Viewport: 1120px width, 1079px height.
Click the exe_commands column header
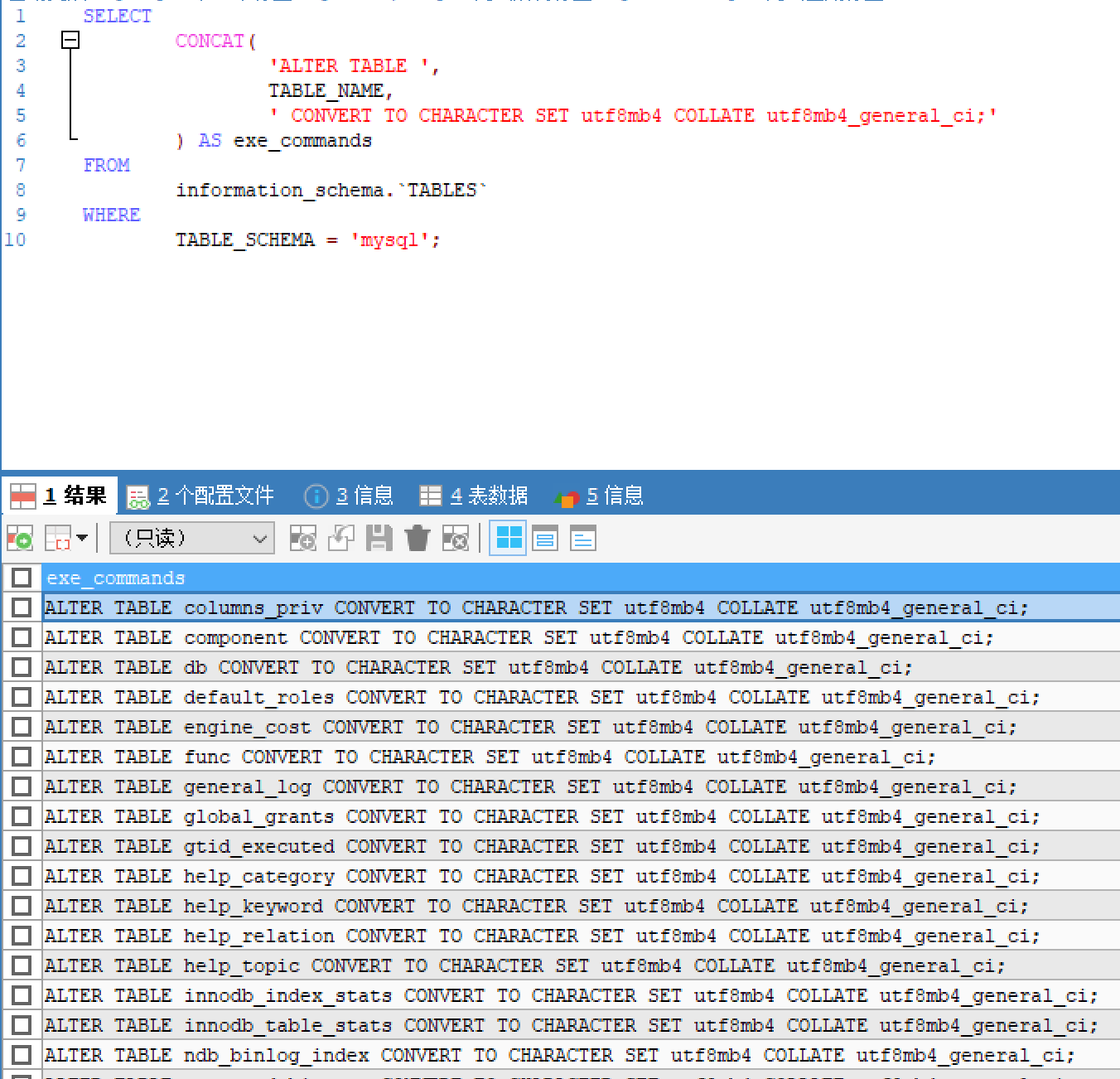[x=581, y=578]
